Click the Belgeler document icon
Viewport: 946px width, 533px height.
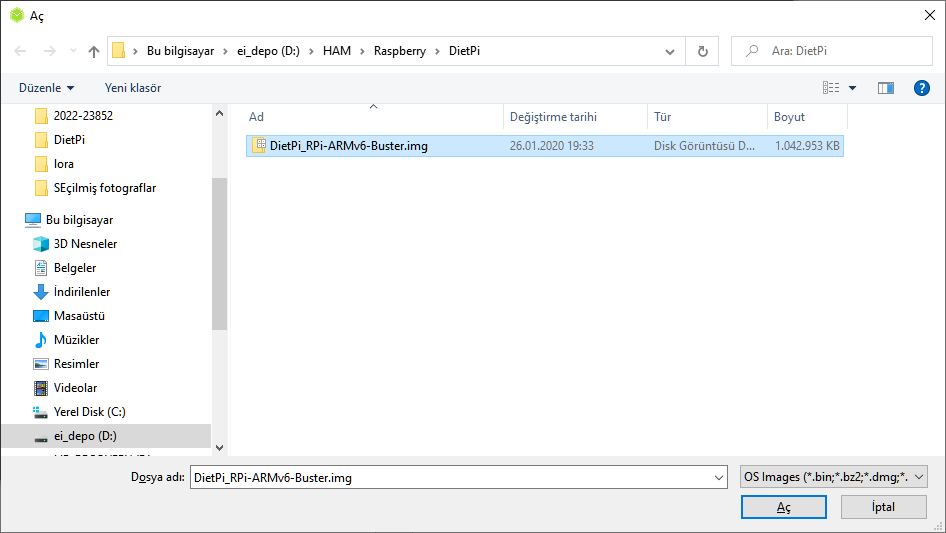[x=41, y=268]
